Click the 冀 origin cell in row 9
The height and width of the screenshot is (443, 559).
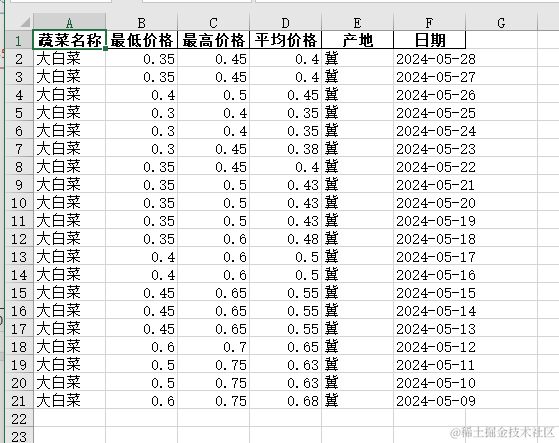(358, 184)
